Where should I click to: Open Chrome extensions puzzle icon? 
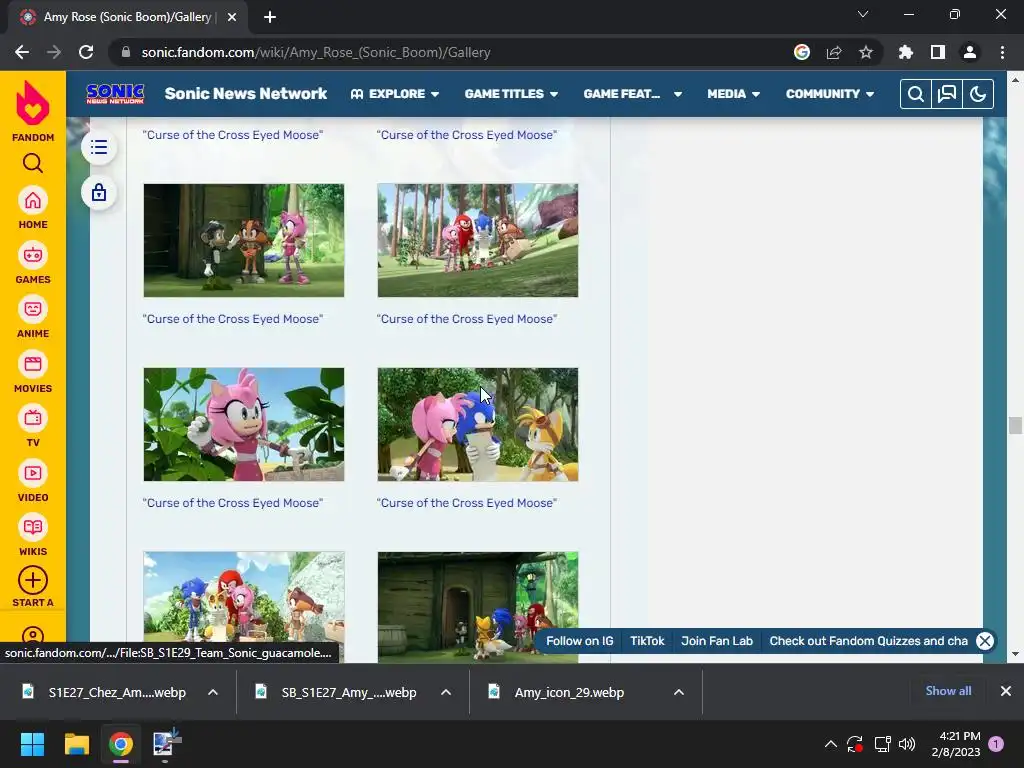point(906,52)
